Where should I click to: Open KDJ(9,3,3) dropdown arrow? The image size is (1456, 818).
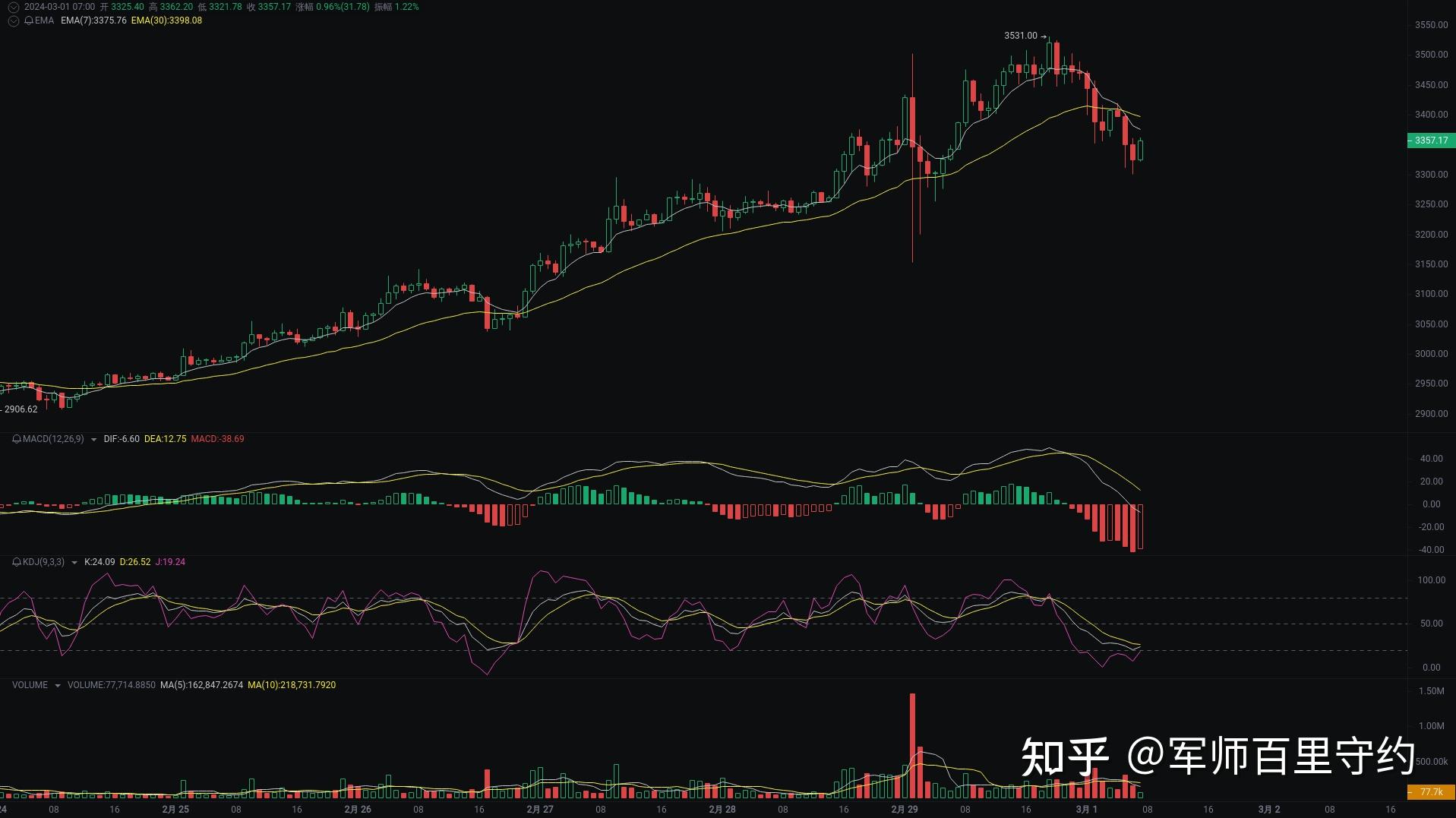[74, 563]
